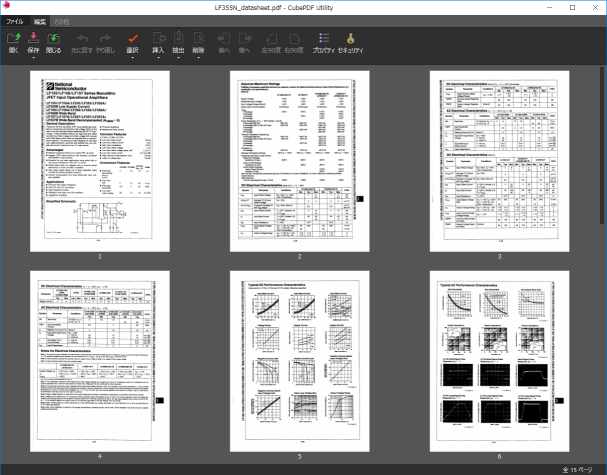Image resolution: width=607 pixels, height=475 pixels.
Task: Click the Extract (抽出) icon
Action: pos(178,38)
